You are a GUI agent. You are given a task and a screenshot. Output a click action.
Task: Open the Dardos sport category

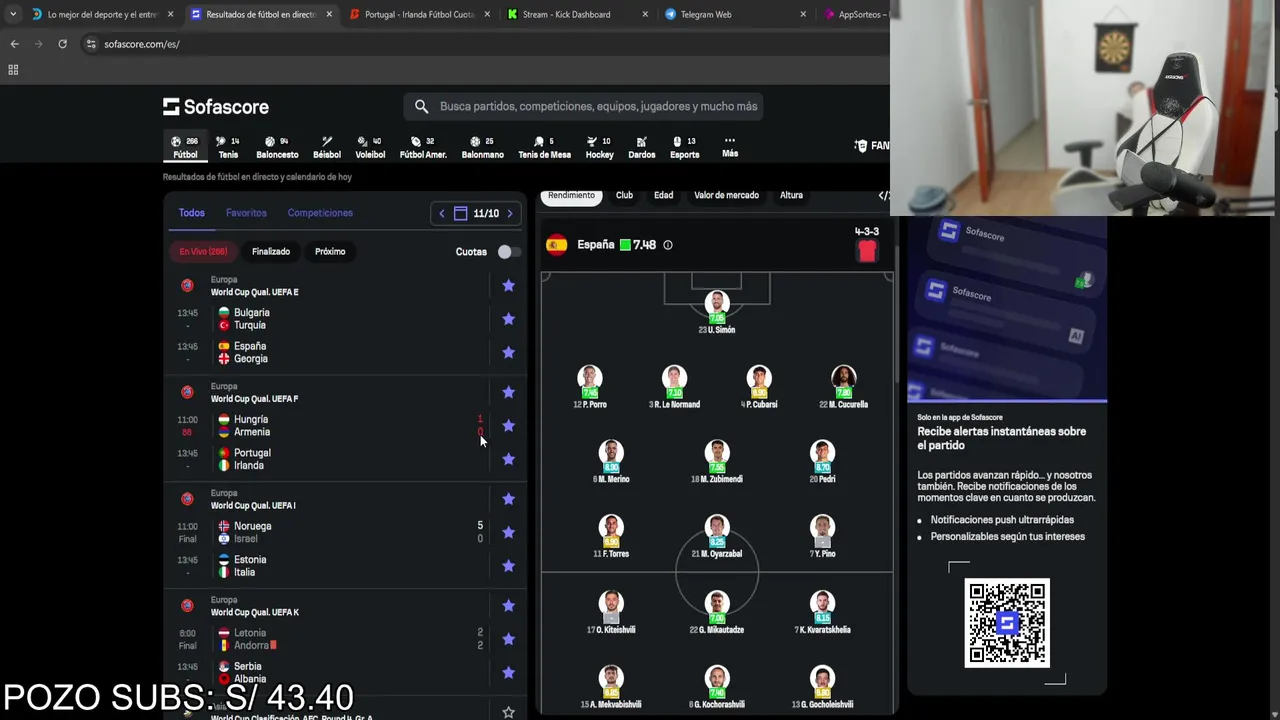(642, 147)
